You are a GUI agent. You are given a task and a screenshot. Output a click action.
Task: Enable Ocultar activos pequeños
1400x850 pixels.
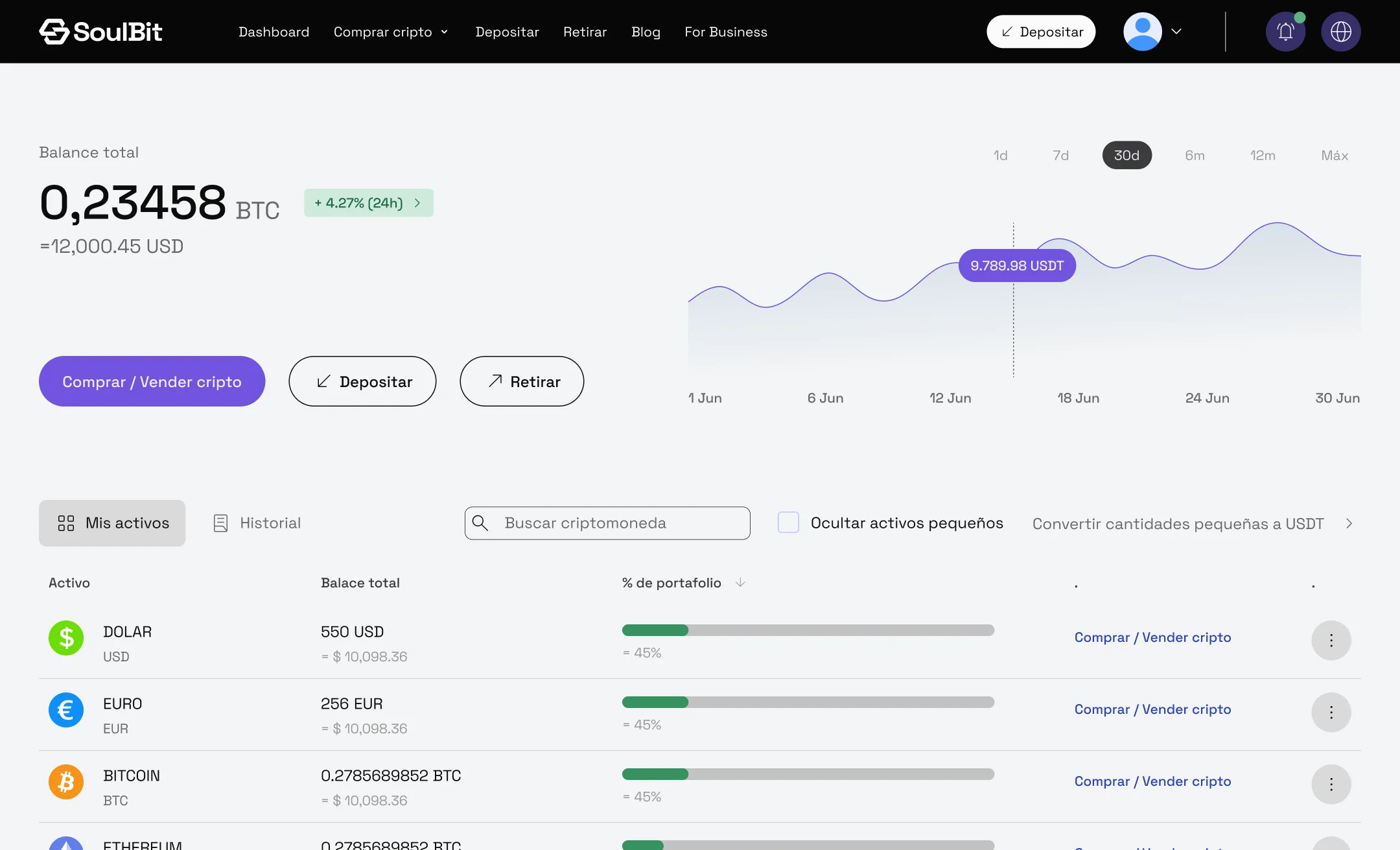pyautogui.click(x=788, y=521)
